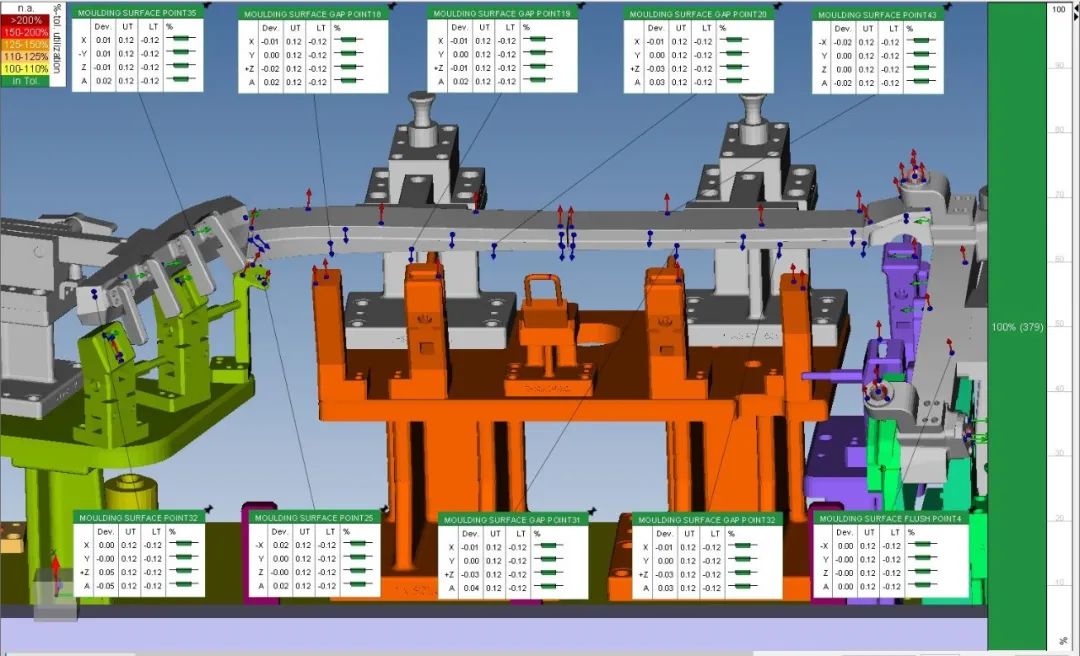Click the +Z deviation 0.05 in SURFACE POINT32
Viewport: 1080px width, 656px height.
(x=106, y=572)
